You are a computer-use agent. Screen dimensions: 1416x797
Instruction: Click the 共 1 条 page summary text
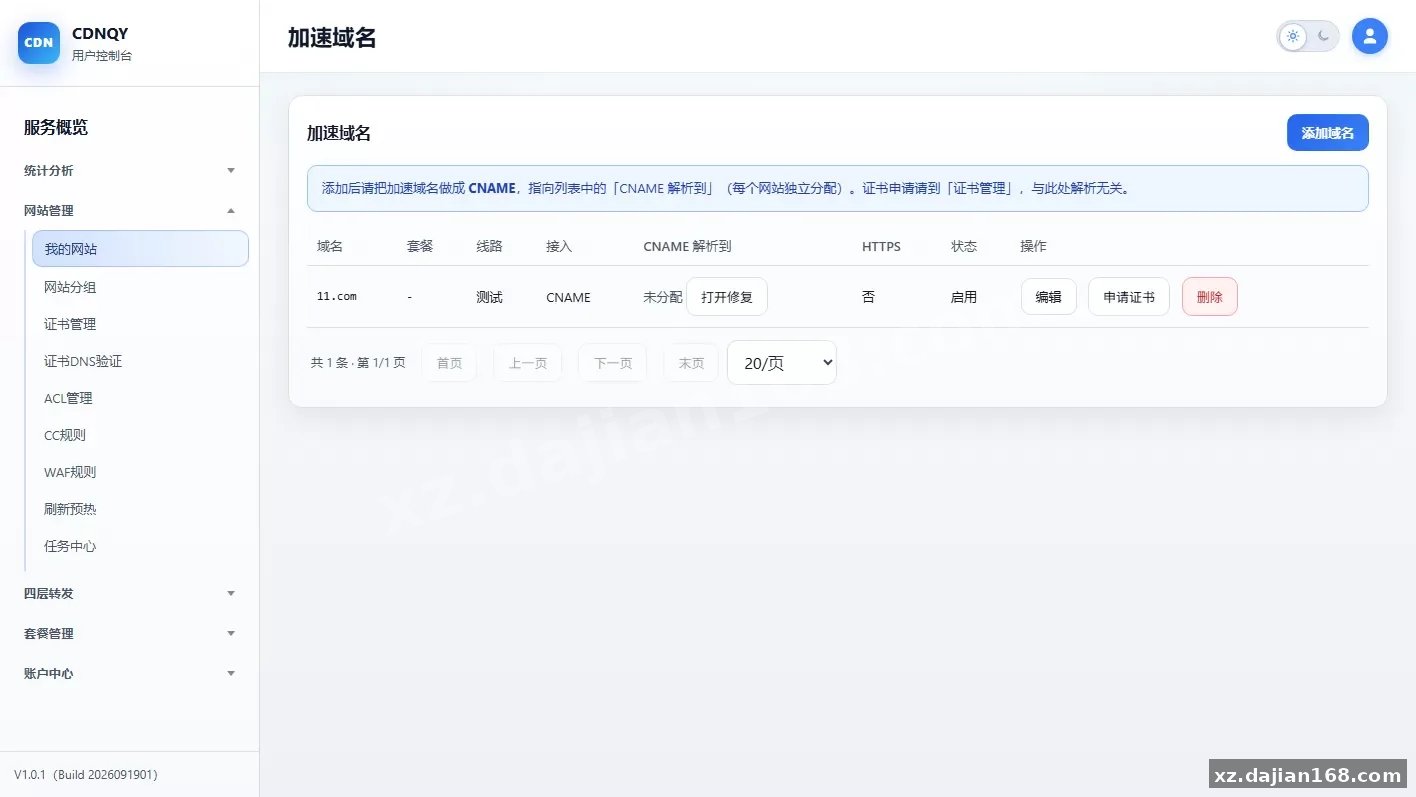358,363
